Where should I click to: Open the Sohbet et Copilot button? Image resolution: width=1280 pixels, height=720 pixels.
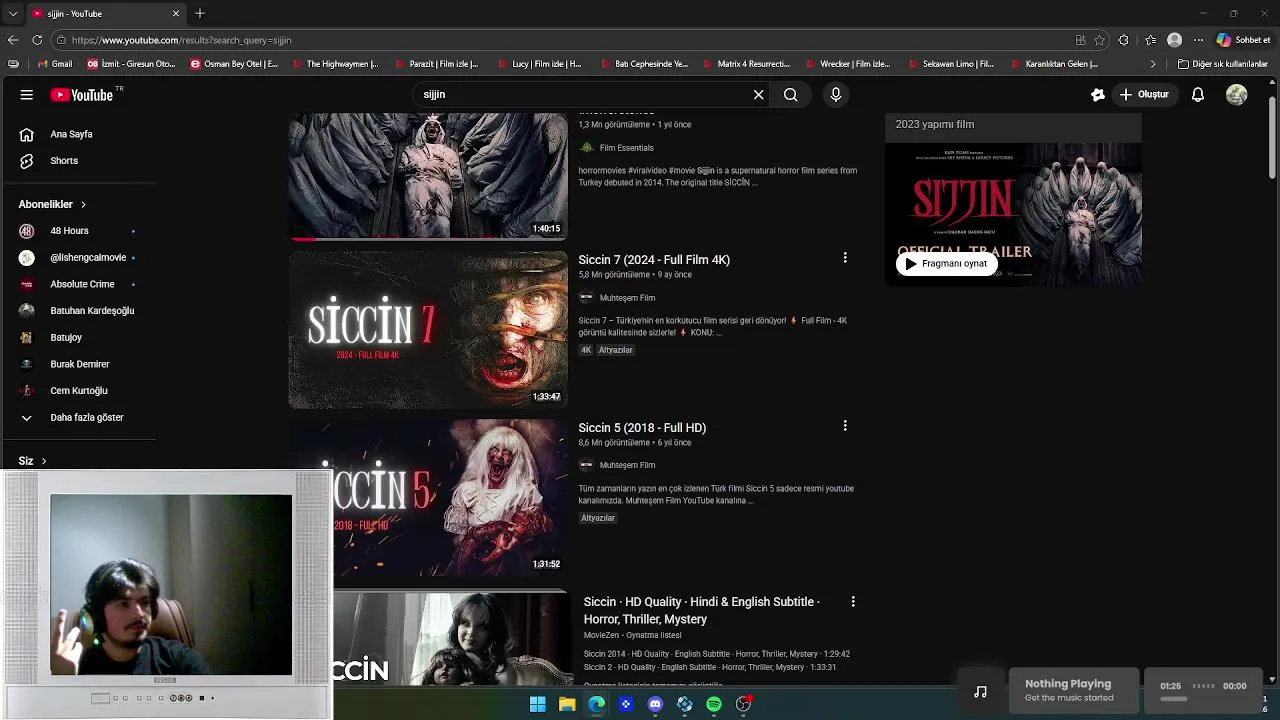point(1243,40)
